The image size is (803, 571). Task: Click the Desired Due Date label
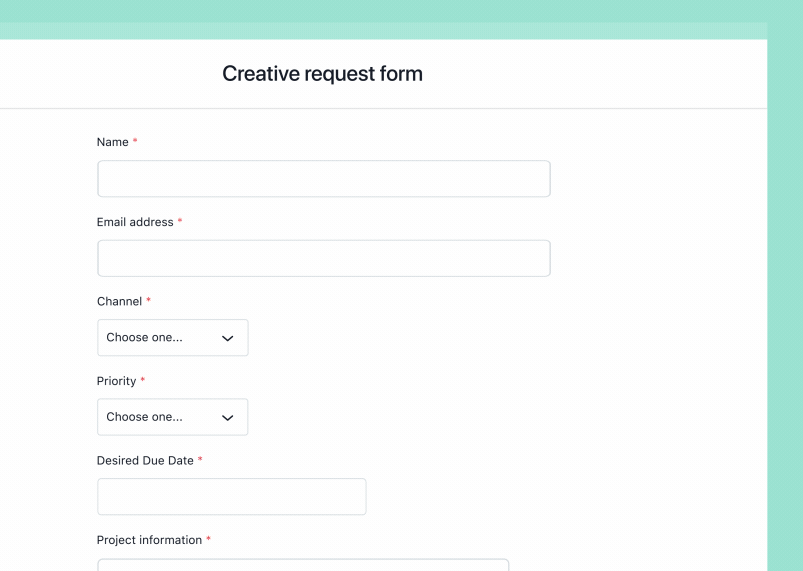pos(145,460)
